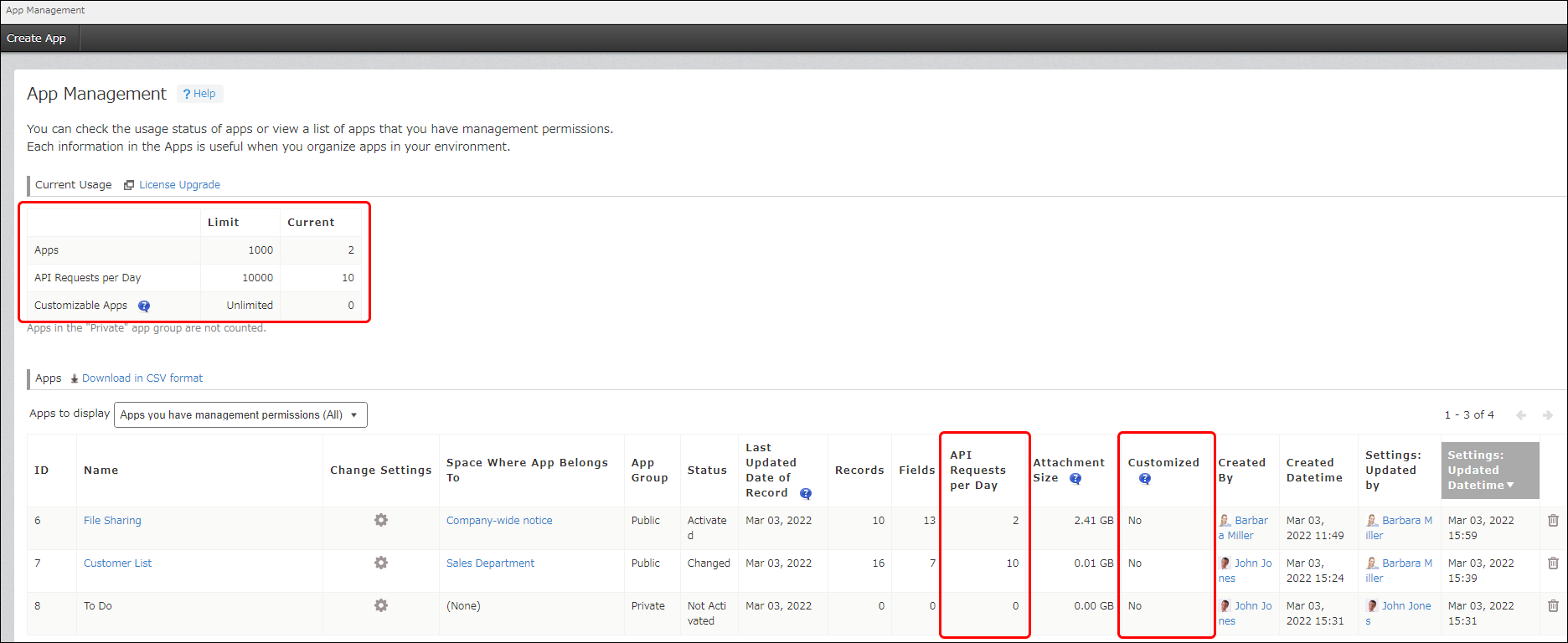
Task: Sort by Settings Updated Datetime column
Action: (x=1489, y=471)
